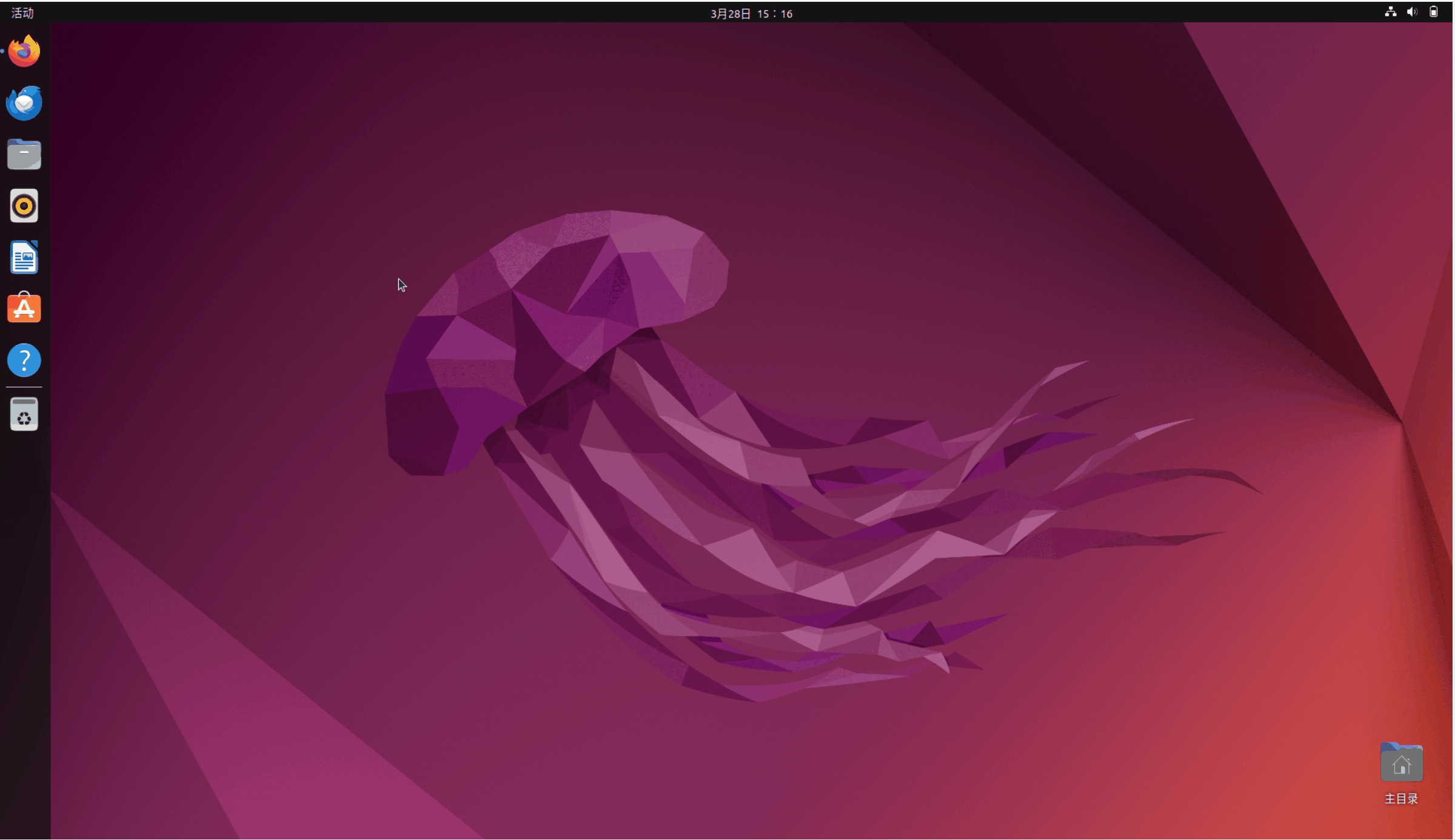Click 活动 Activities in top bar
The width and height of the screenshot is (1455, 840).
coord(22,13)
